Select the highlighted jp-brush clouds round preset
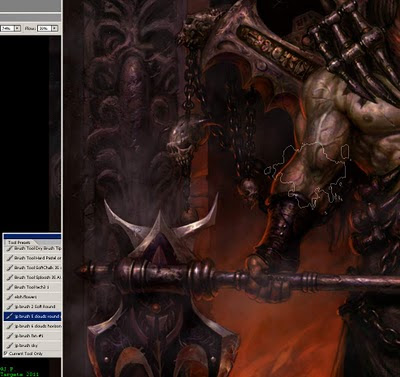 pos(33,316)
